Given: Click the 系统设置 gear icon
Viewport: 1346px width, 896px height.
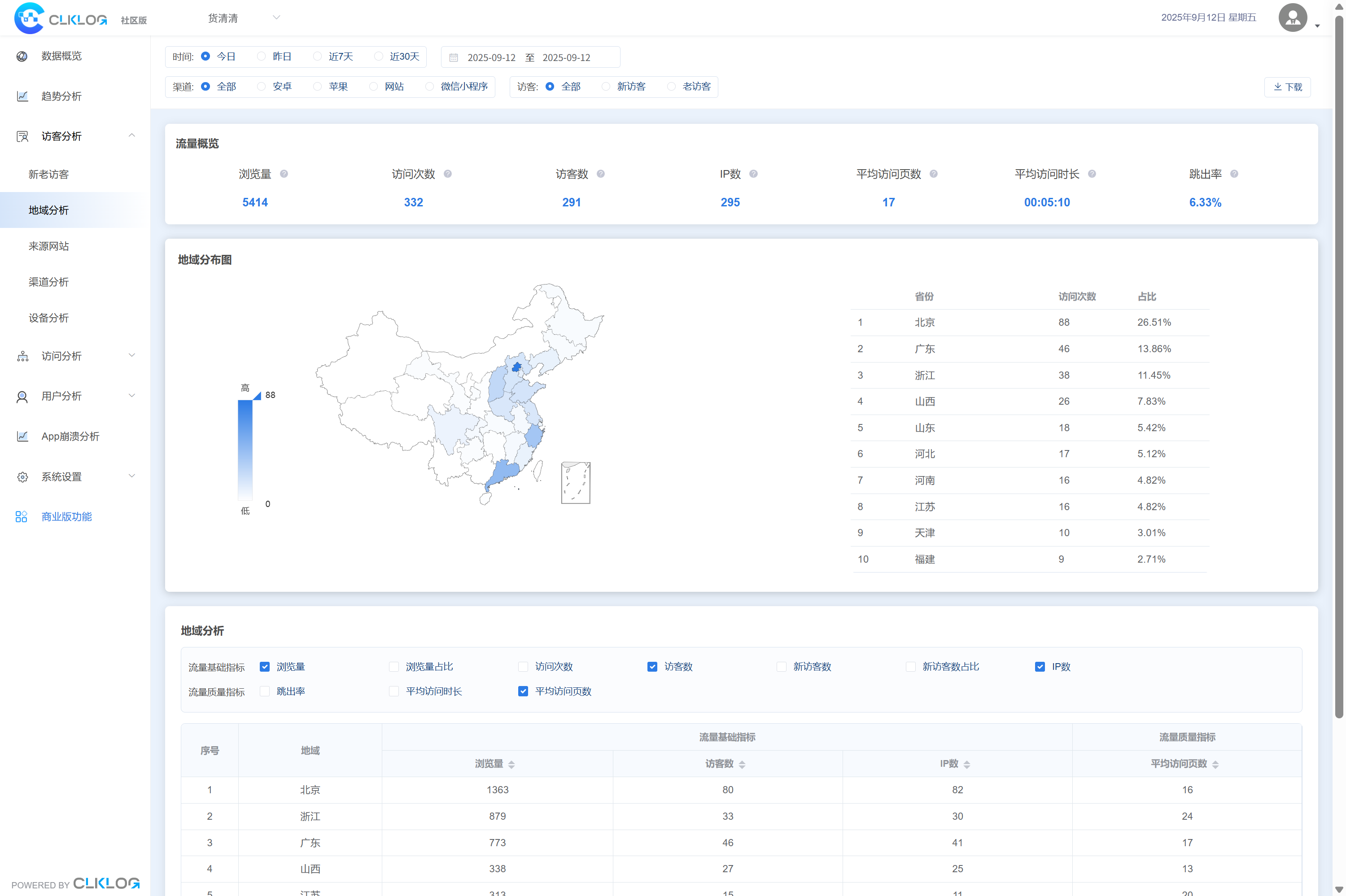Looking at the screenshot, I should [22, 476].
